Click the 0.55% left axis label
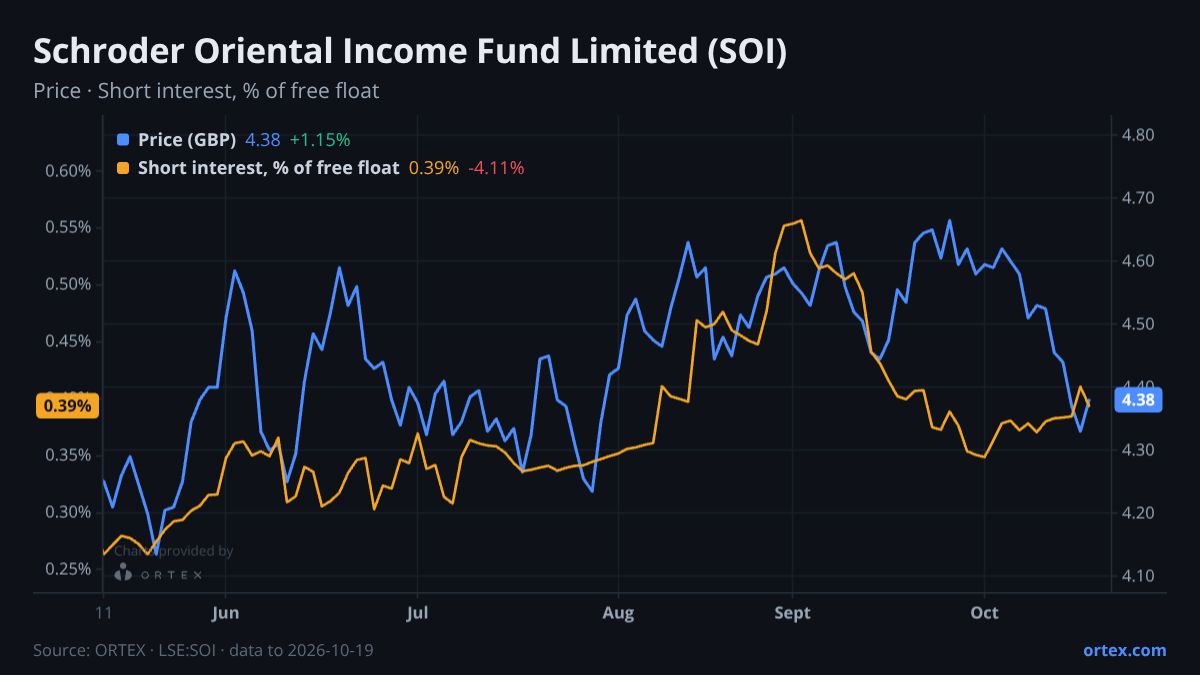The height and width of the screenshot is (675, 1200). click(68, 227)
